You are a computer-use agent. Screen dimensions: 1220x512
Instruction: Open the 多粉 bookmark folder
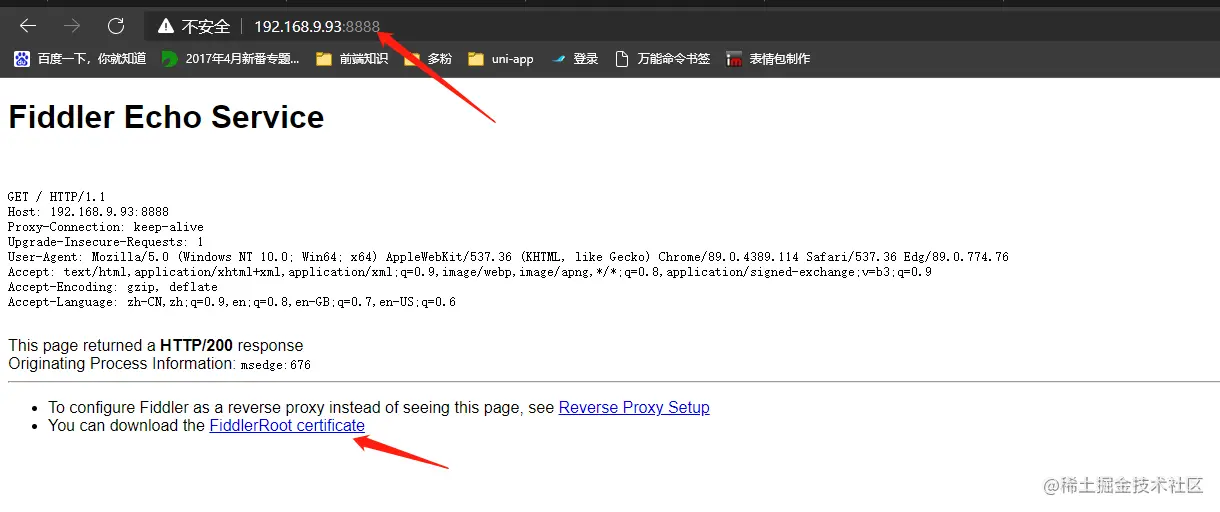[428, 59]
